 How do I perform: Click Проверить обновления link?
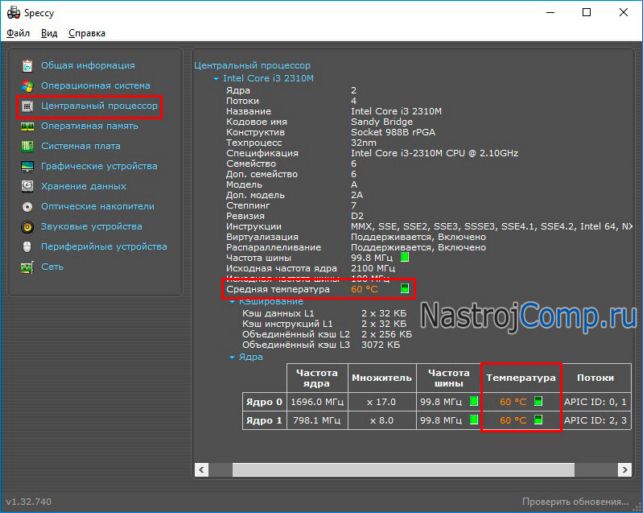click(x=575, y=502)
